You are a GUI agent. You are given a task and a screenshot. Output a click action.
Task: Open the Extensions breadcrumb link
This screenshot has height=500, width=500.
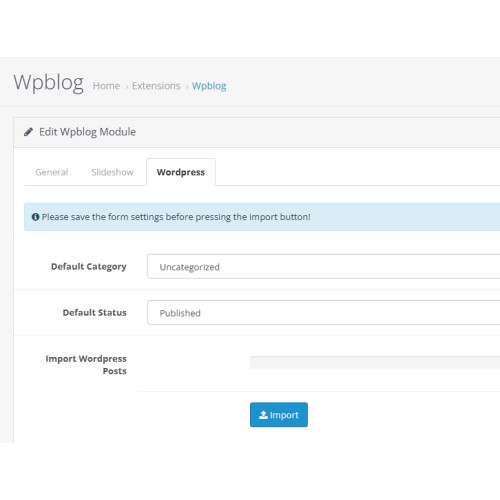coord(156,86)
